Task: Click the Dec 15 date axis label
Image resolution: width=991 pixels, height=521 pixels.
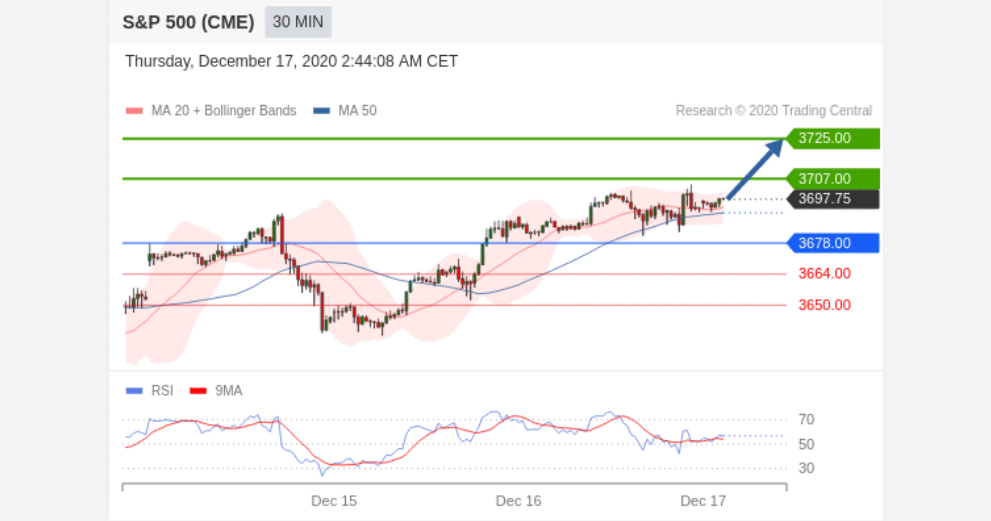Action: pyautogui.click(x=334, y=501)
